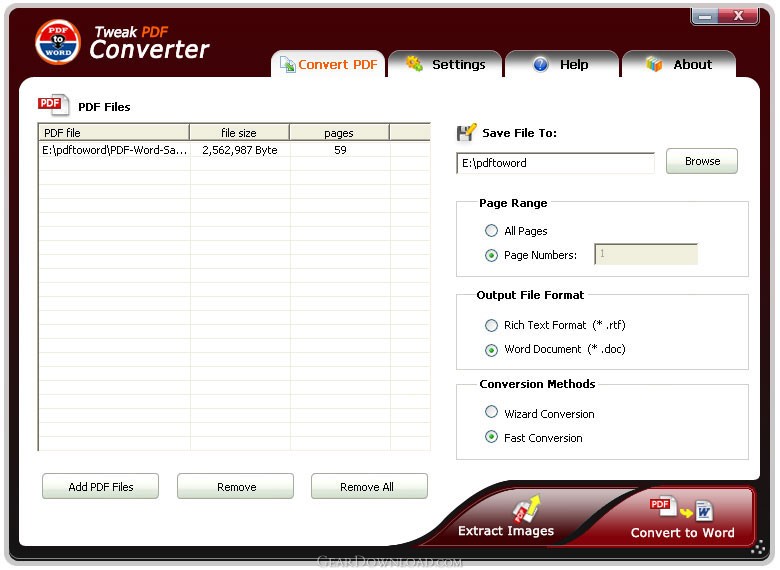Click the PDF-to-Word conversion icon

[x=682, y=509]
